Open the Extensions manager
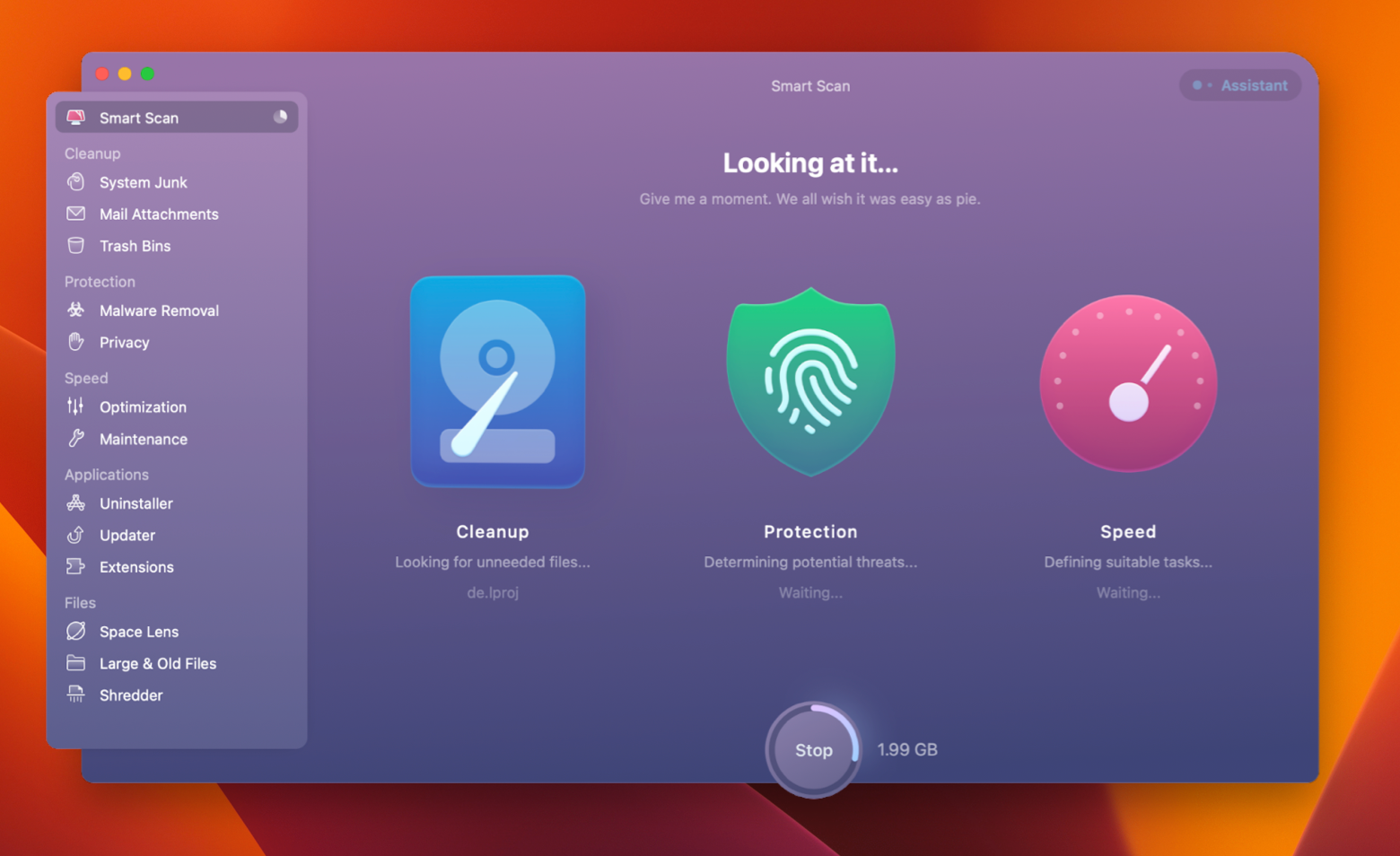This screenshot has width=1400, height=856. (x=136, y=567)
